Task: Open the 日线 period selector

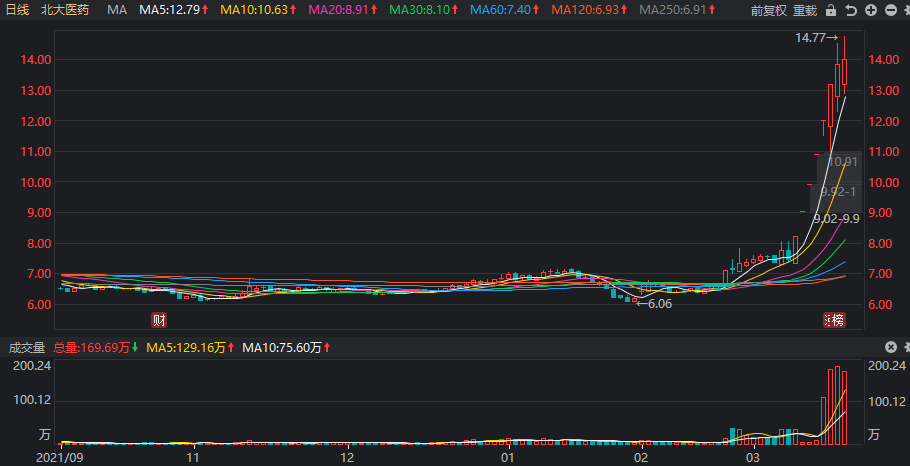Action: tap(18, 10)
